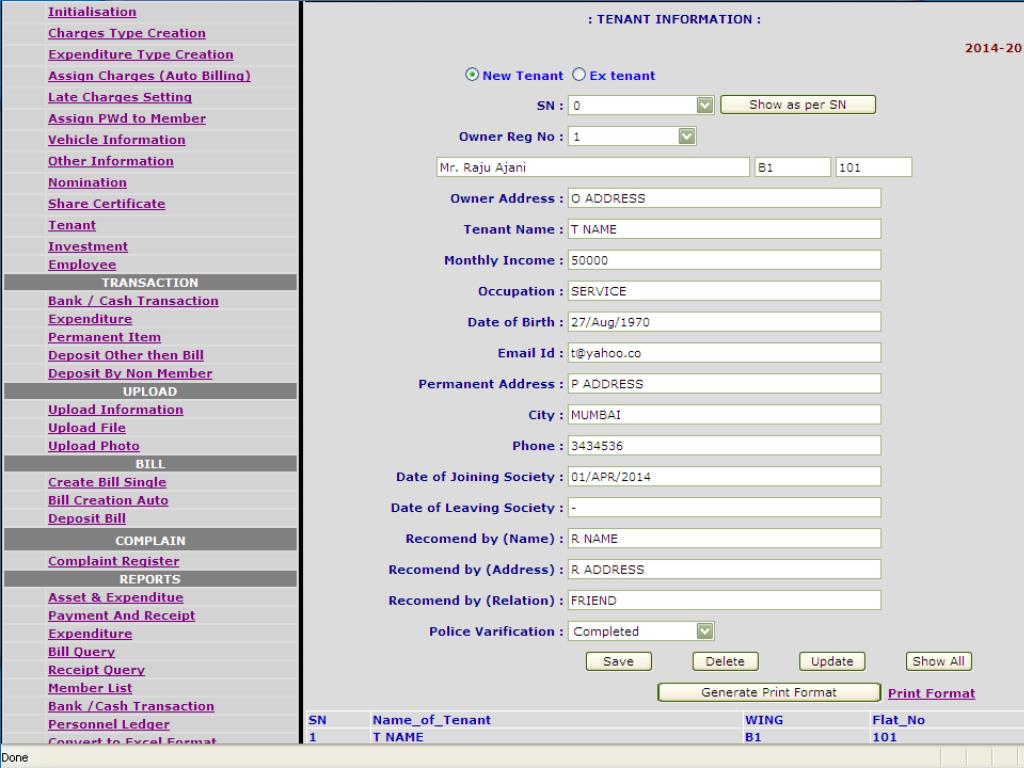Open Create Bill Single link
The image size is (1024, 768).
pos(107,483)
